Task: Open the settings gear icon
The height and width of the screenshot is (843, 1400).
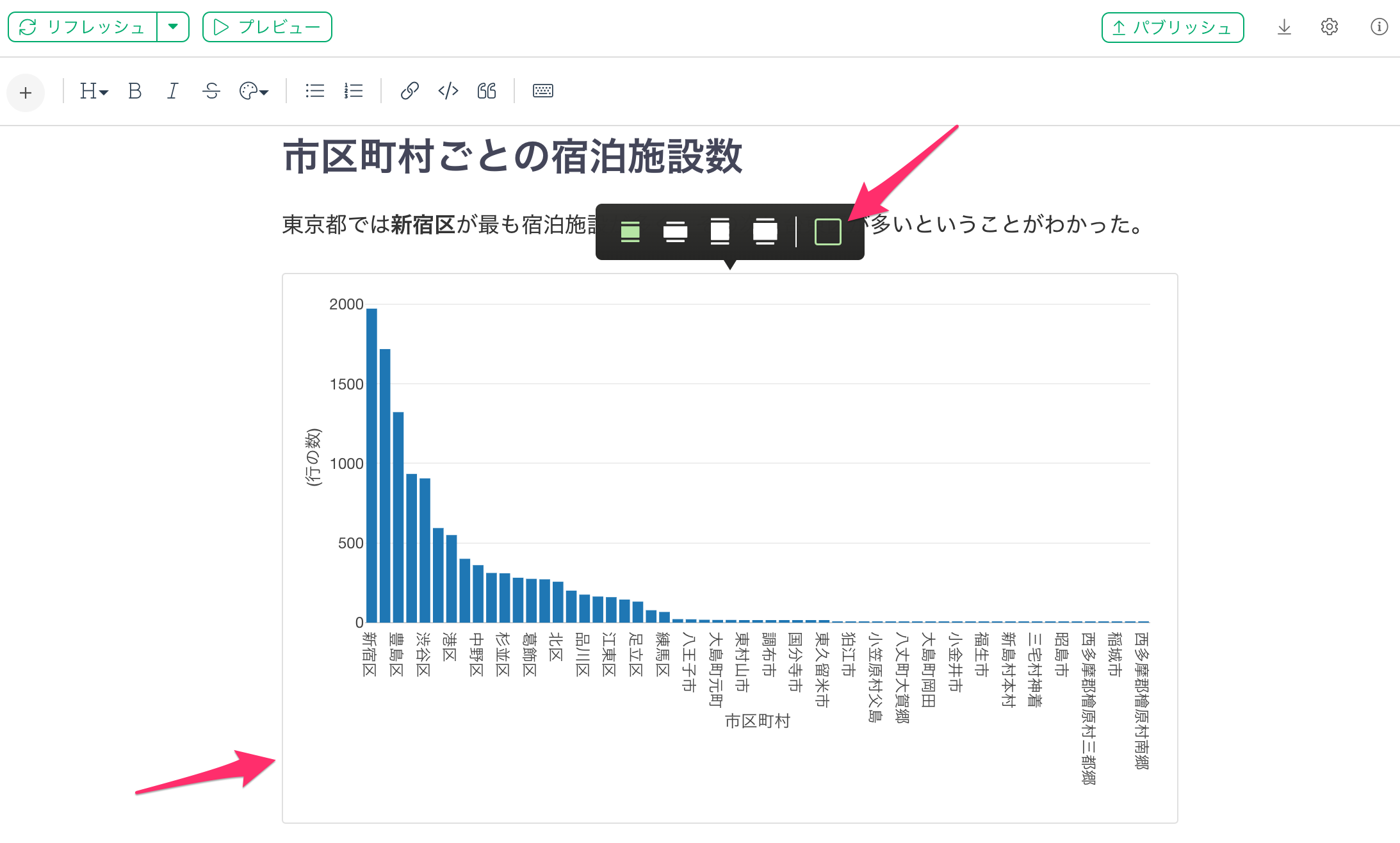Action: click(x=1330, y=27)
